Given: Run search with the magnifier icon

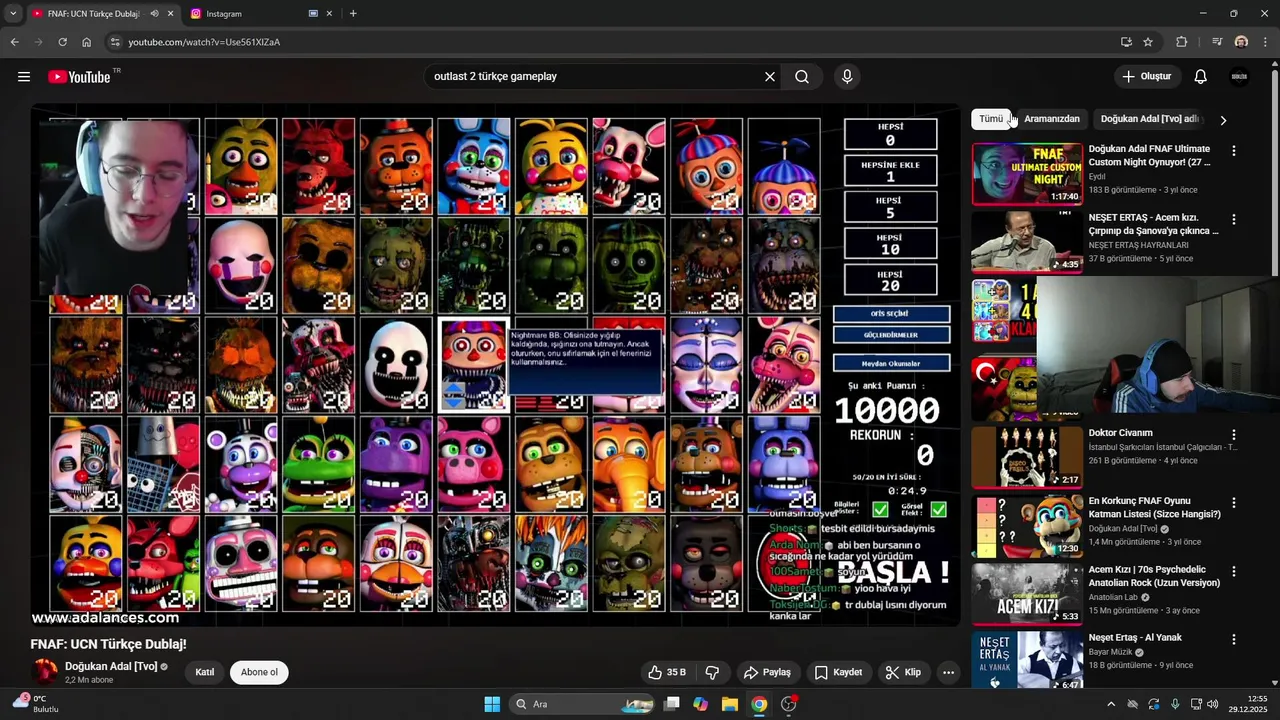Looking at the screenshot, I should coord(802,77).
